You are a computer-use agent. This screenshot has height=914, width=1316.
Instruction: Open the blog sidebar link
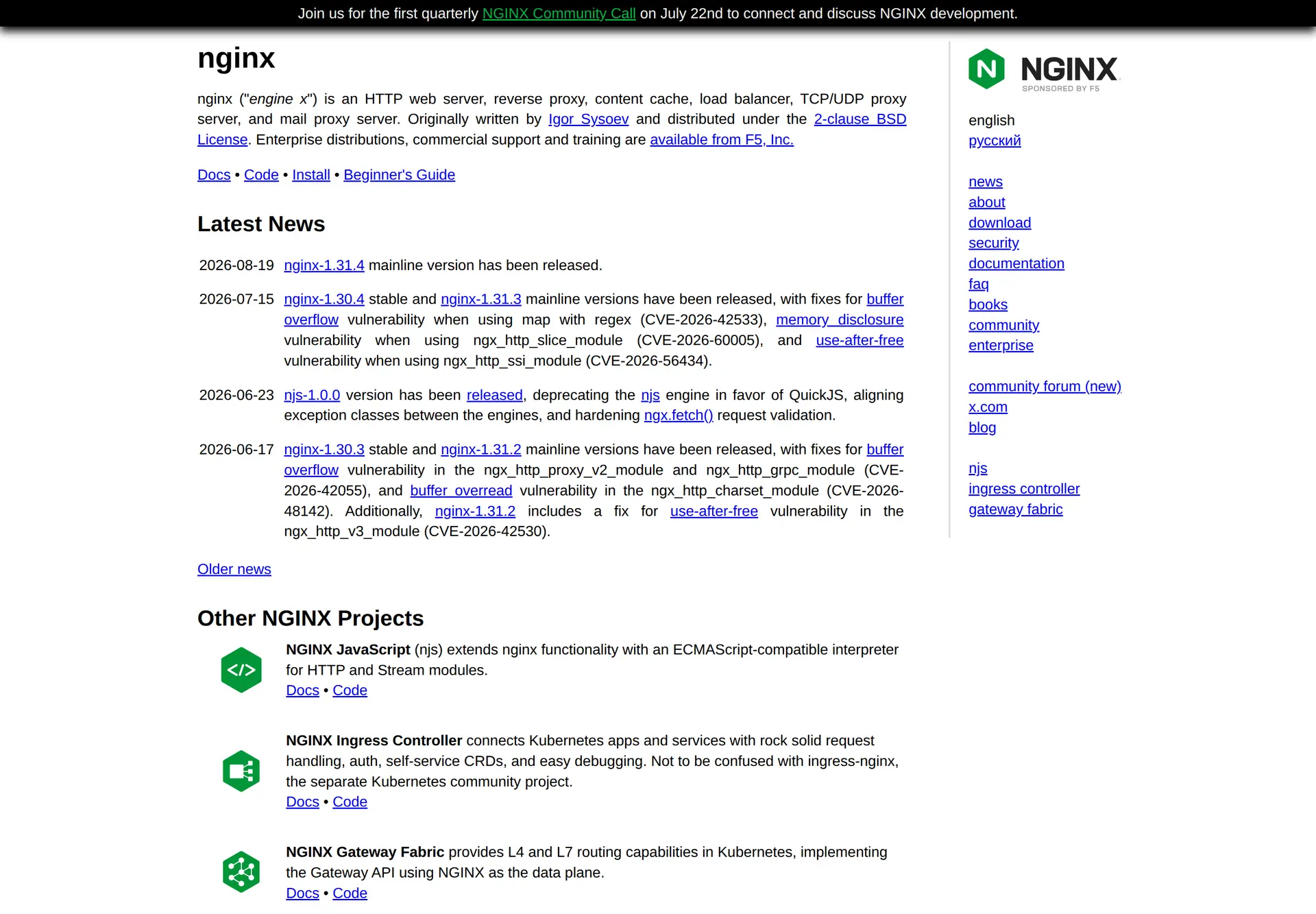982,427
